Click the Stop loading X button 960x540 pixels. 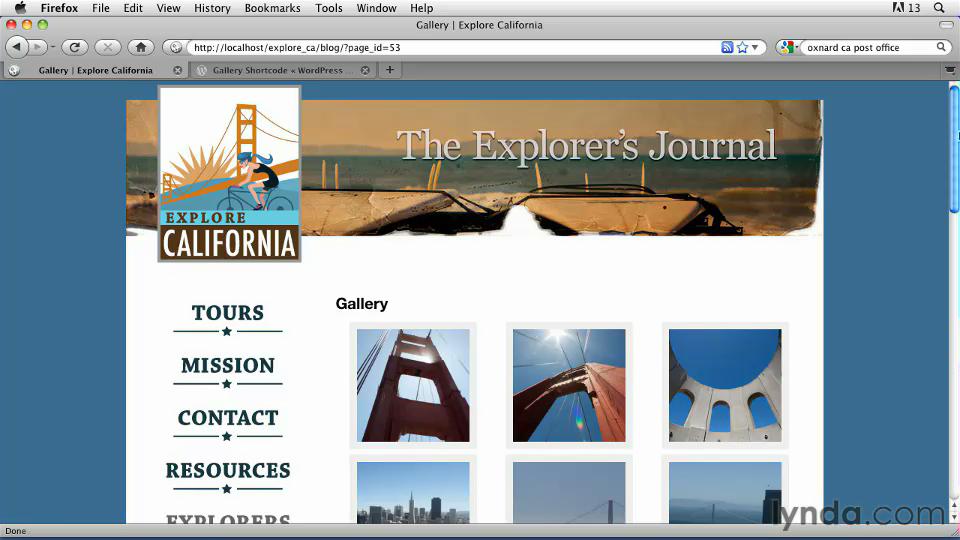point(108,47)
